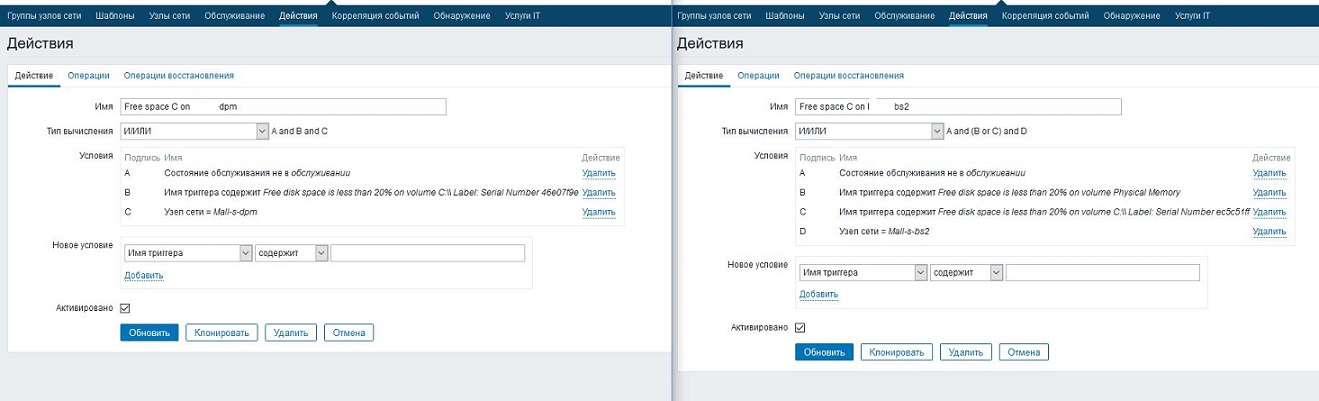
Task: Remove condition A in left window
Action: pos(599,173)
